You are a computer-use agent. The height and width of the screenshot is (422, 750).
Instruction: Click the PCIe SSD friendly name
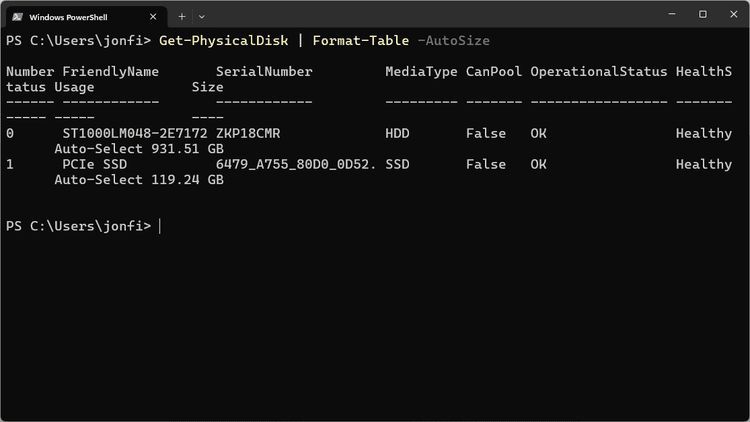coord(95,164)
